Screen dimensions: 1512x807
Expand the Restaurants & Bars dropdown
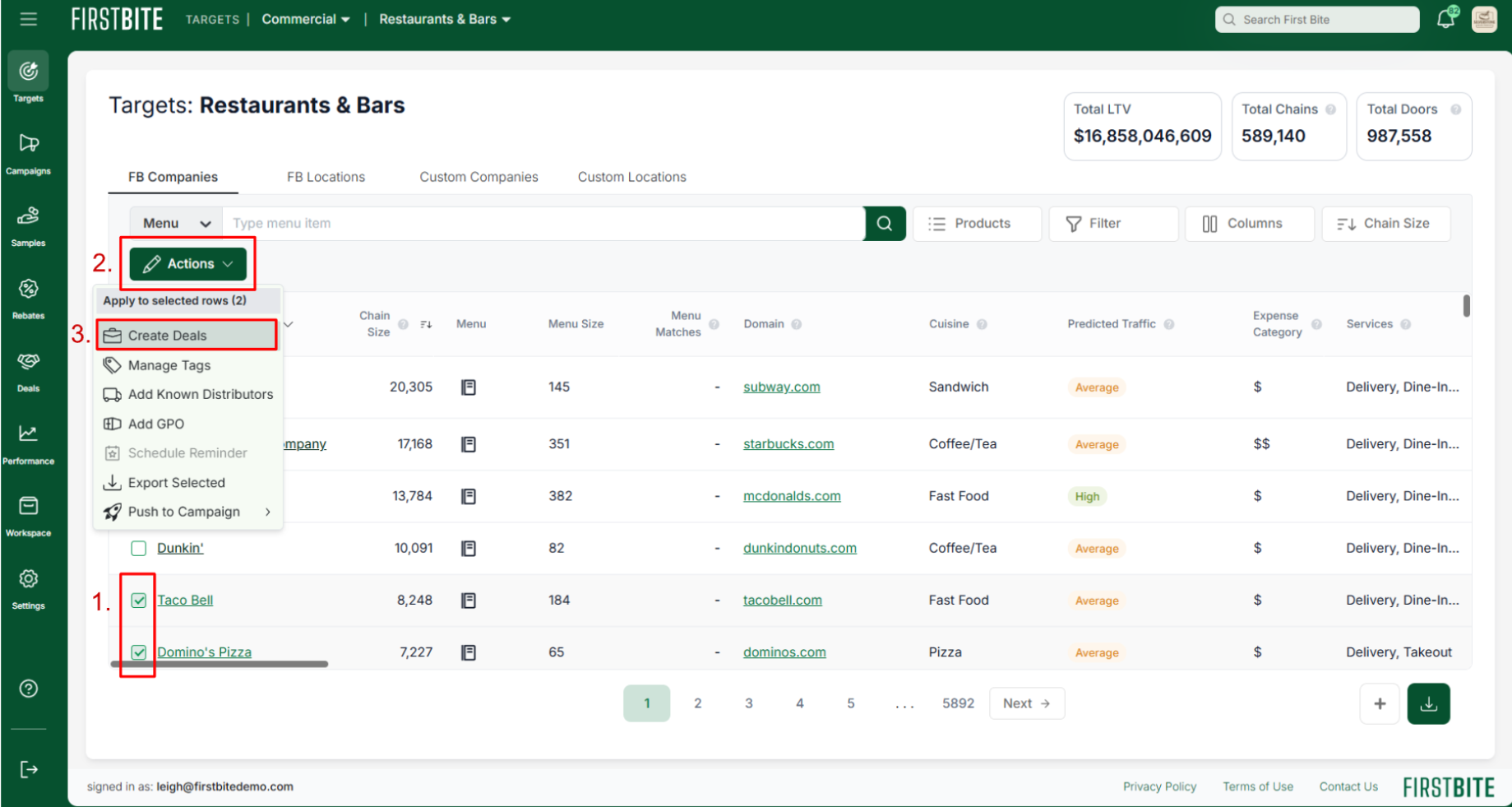coord(445,19)
